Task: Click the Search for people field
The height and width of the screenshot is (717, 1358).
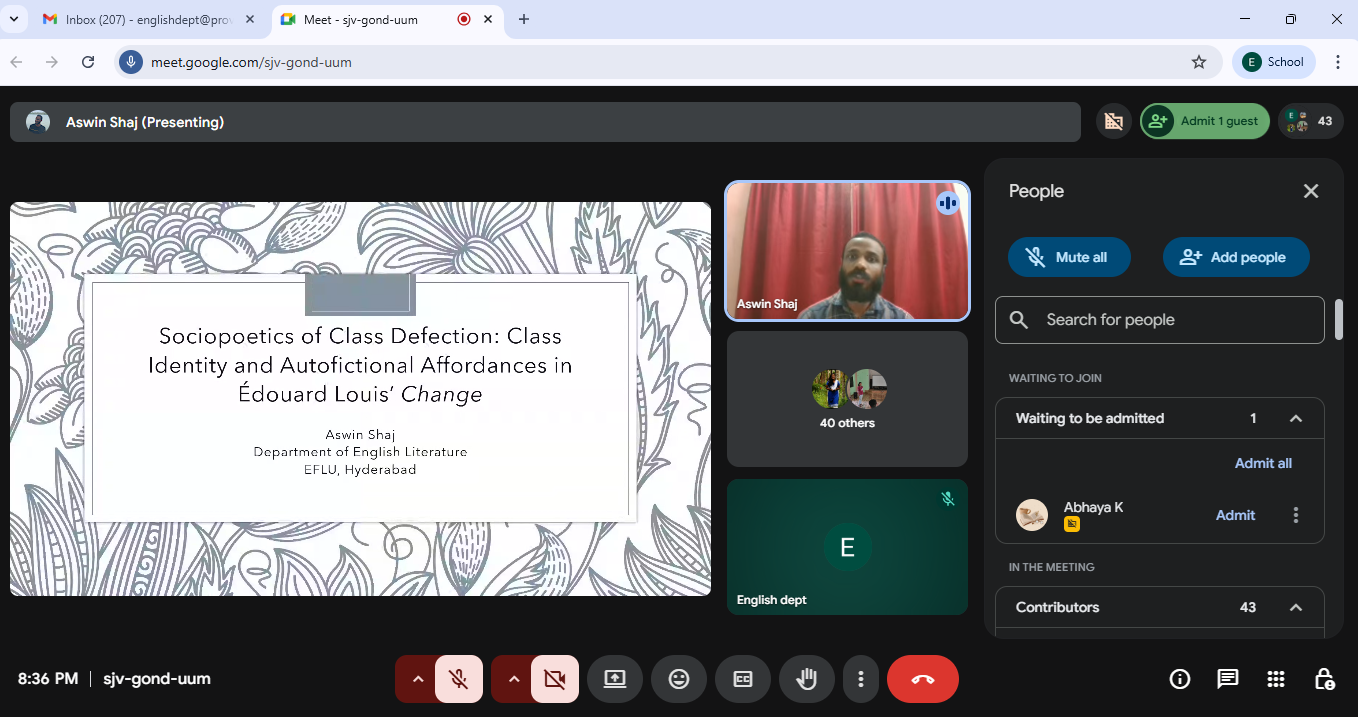Action: (1160, 320)
